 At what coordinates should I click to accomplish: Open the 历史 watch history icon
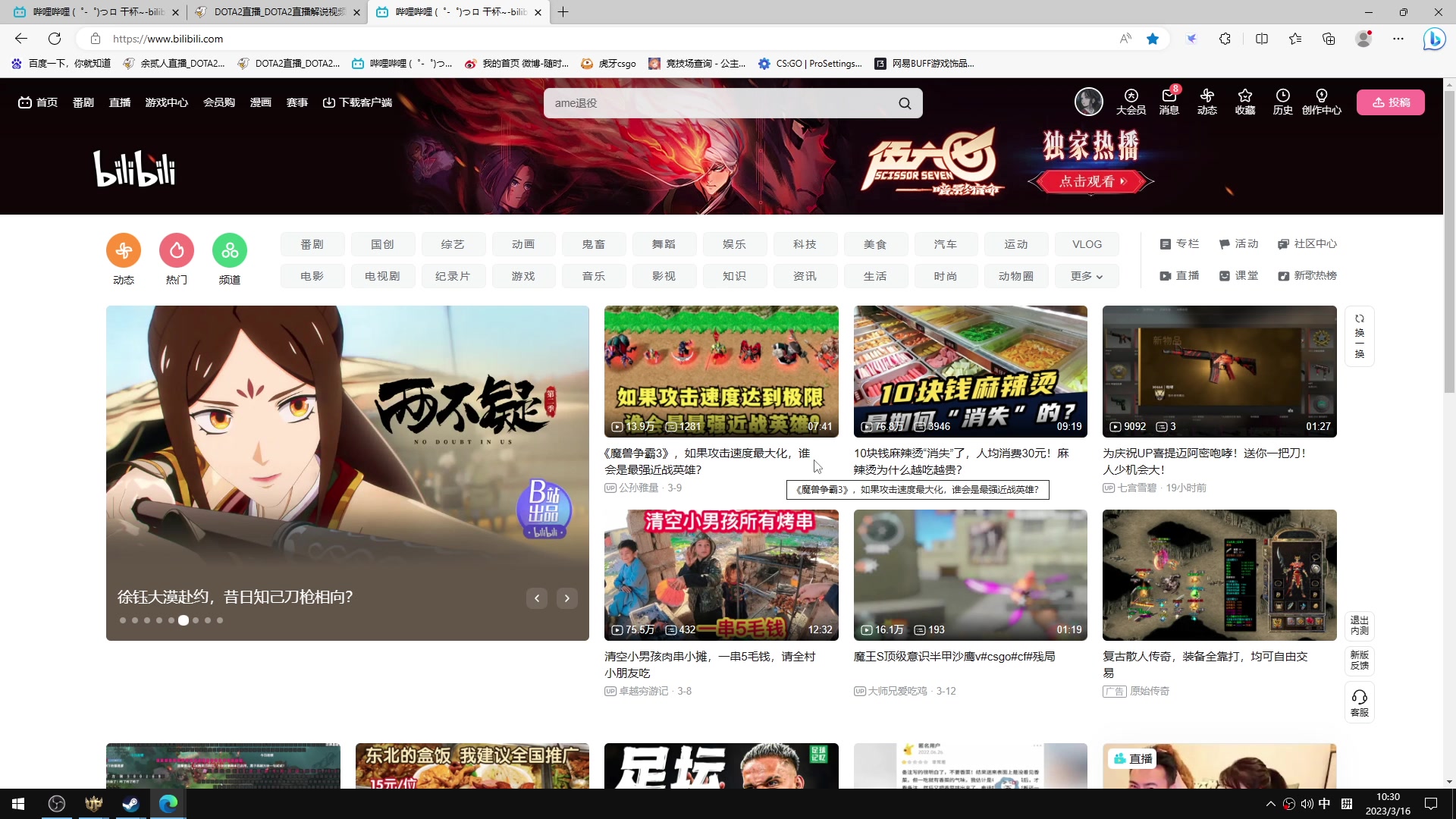(x=1282, y=101)
